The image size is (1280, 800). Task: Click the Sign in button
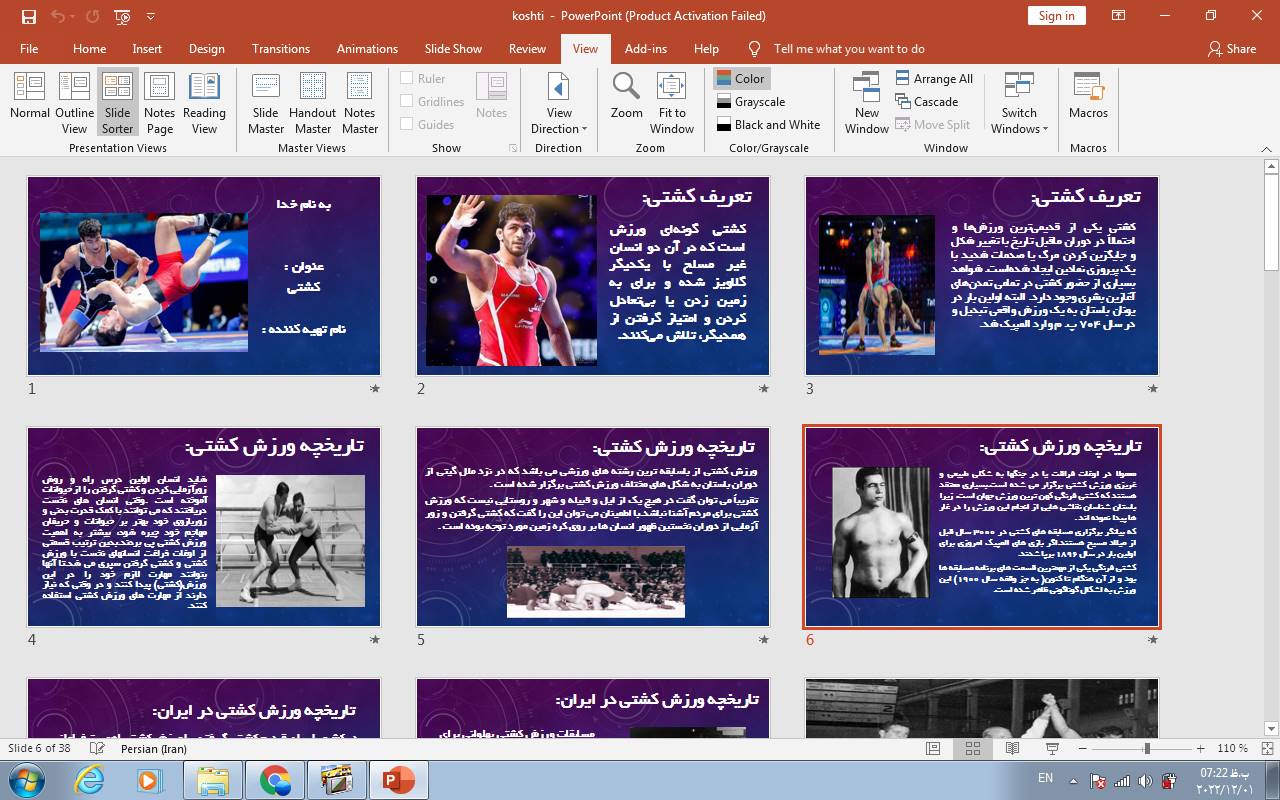[x=1056, y=15]
